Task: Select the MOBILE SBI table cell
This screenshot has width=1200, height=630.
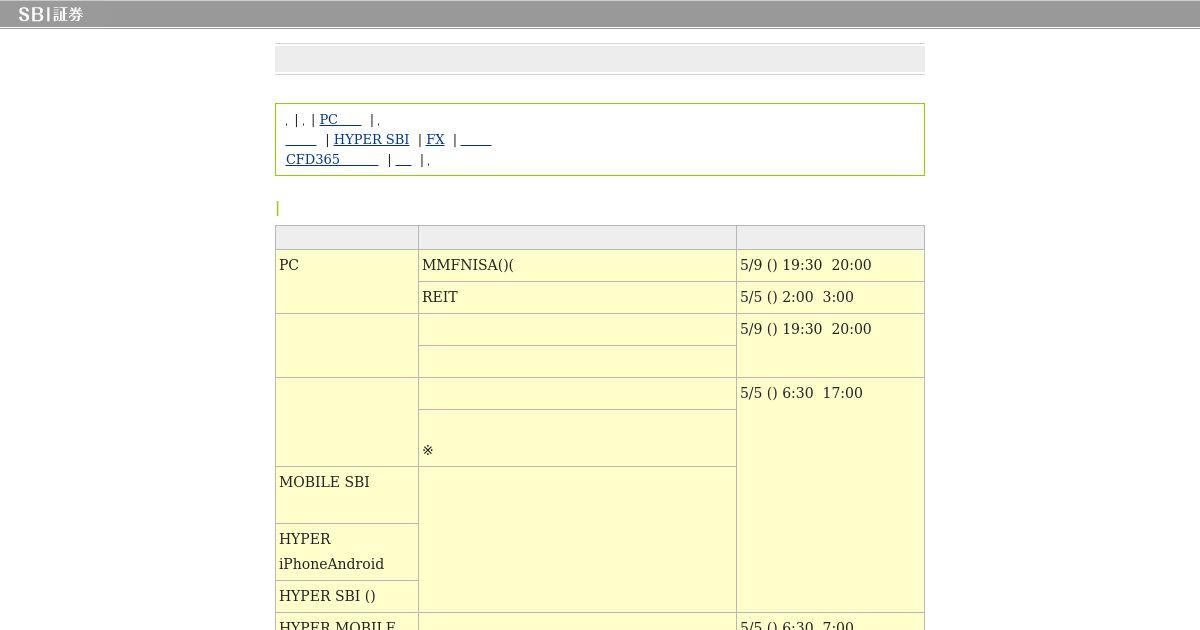Action: (x=347, y=495)
